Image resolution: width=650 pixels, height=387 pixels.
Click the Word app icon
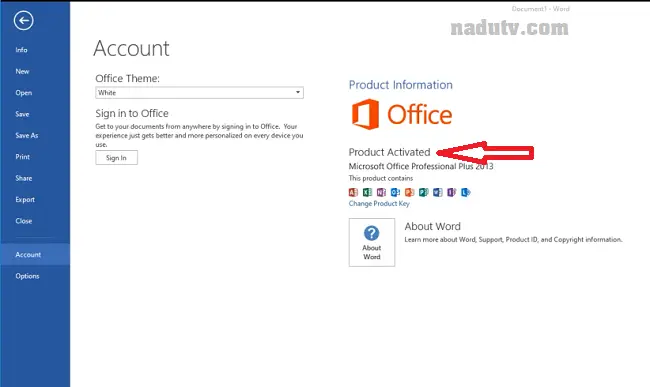pos(438,192)
